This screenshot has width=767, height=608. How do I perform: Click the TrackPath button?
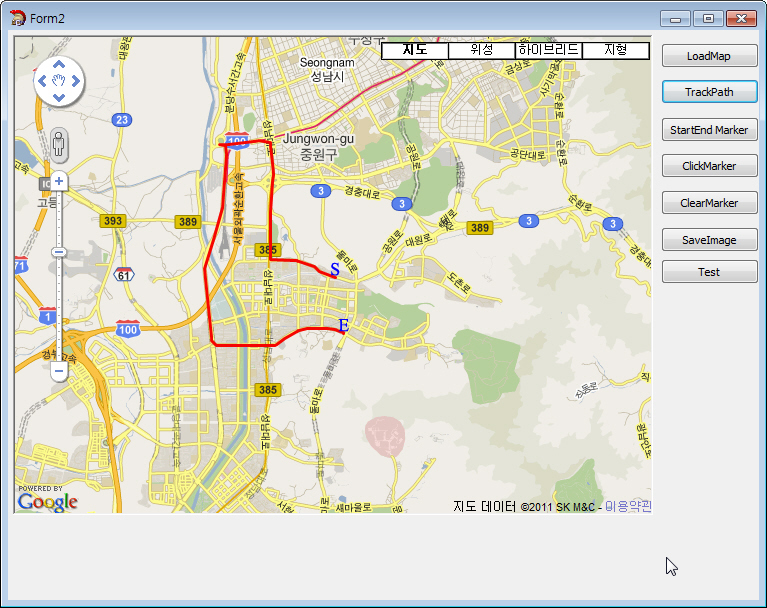coord(709,92)
